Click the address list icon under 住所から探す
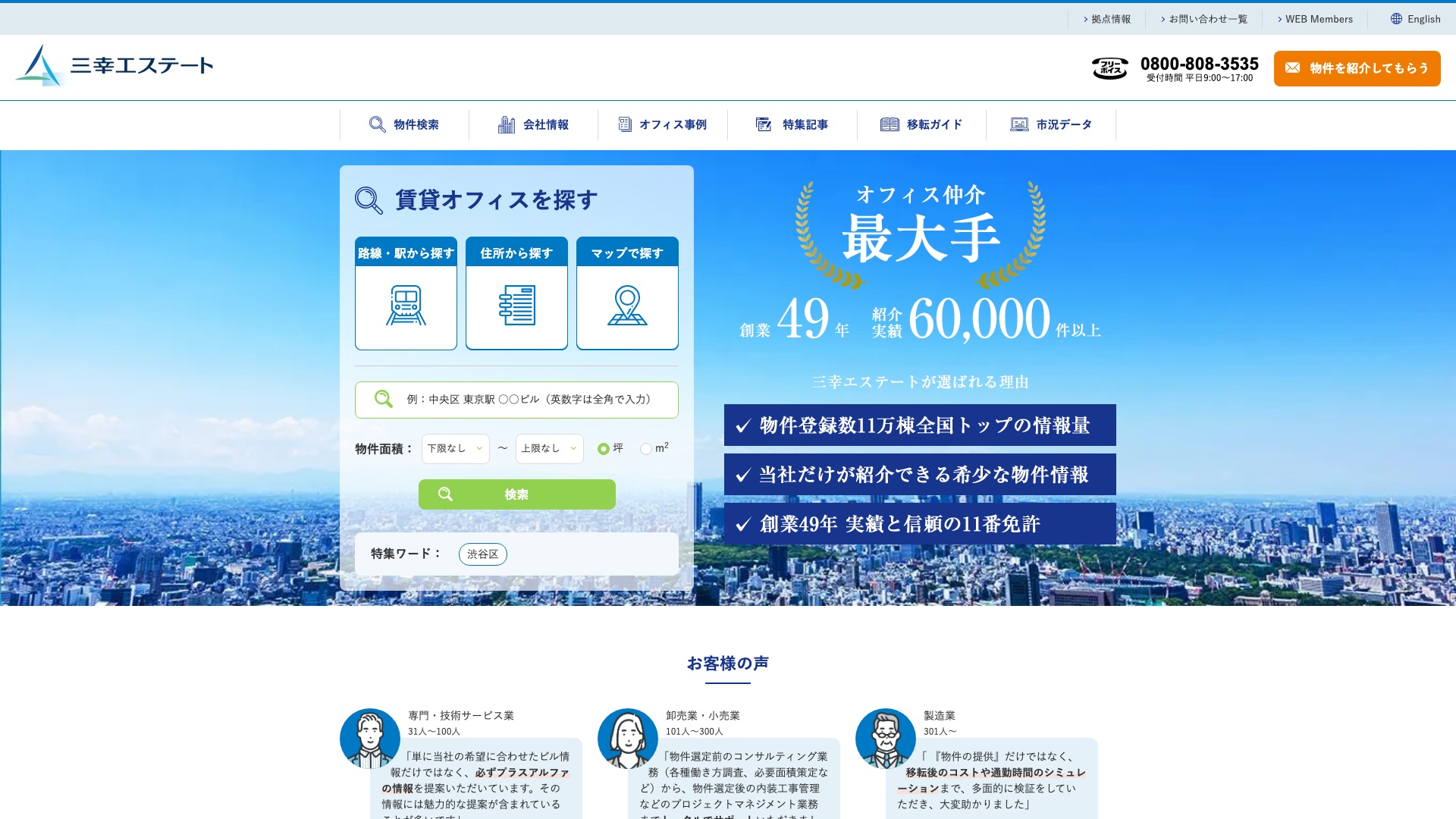The width and height of the screenshot is (1456, 819). [x=516, y=305]
